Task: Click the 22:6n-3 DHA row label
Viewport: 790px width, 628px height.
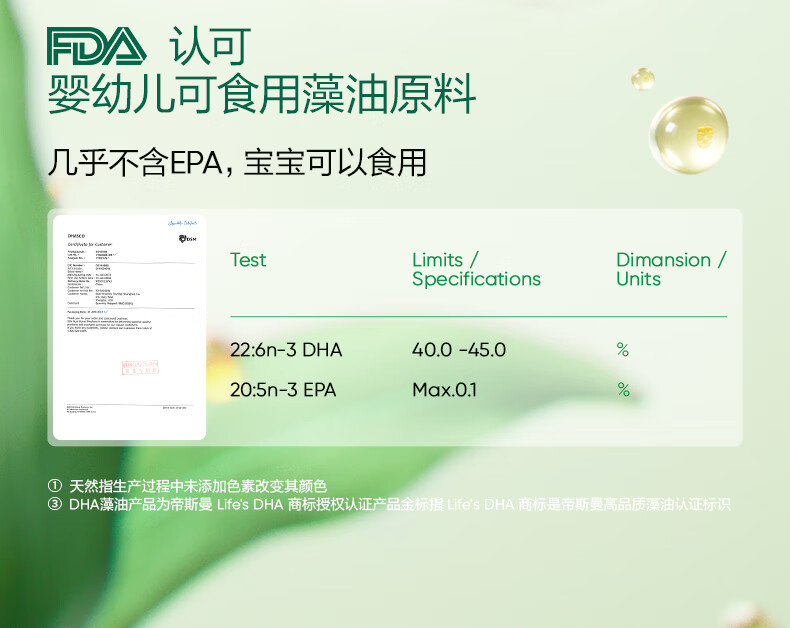Action: pos(286,350)
